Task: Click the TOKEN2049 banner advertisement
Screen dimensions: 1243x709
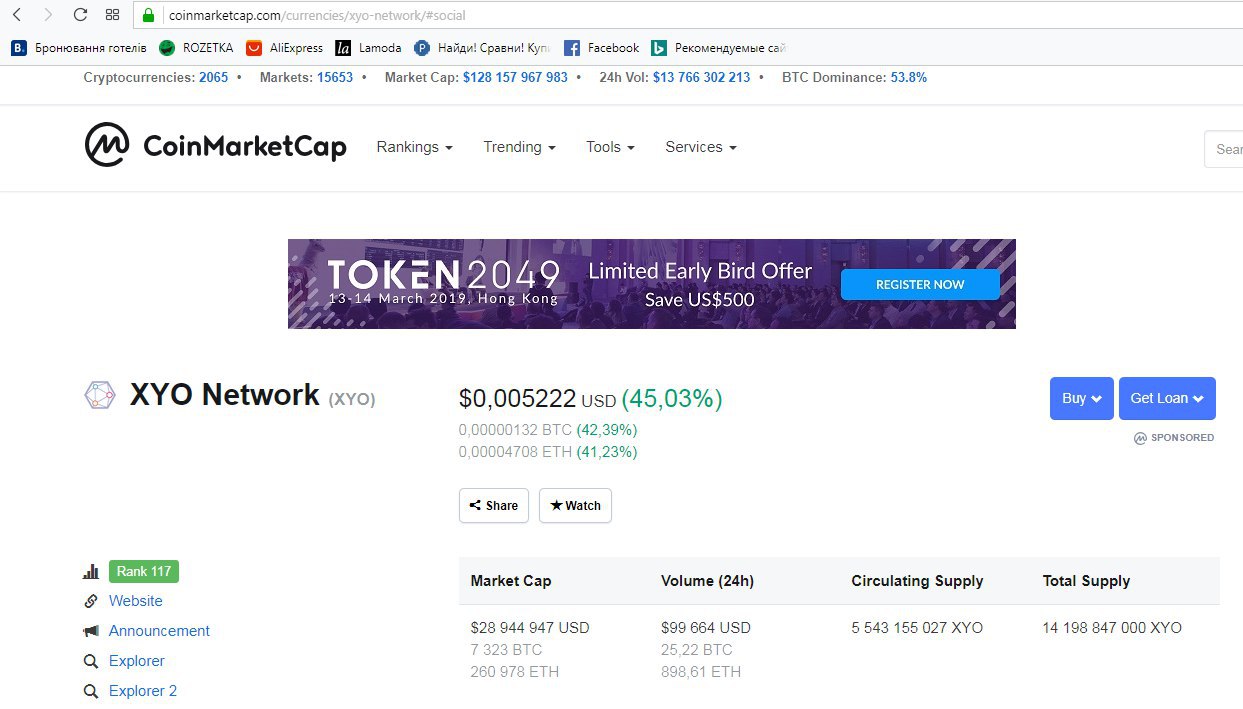Action: click(652, 284)
